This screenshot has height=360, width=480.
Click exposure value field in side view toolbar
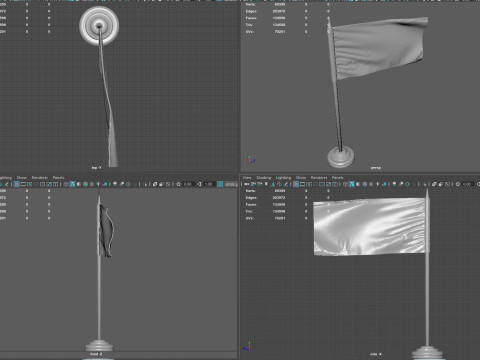467,184
